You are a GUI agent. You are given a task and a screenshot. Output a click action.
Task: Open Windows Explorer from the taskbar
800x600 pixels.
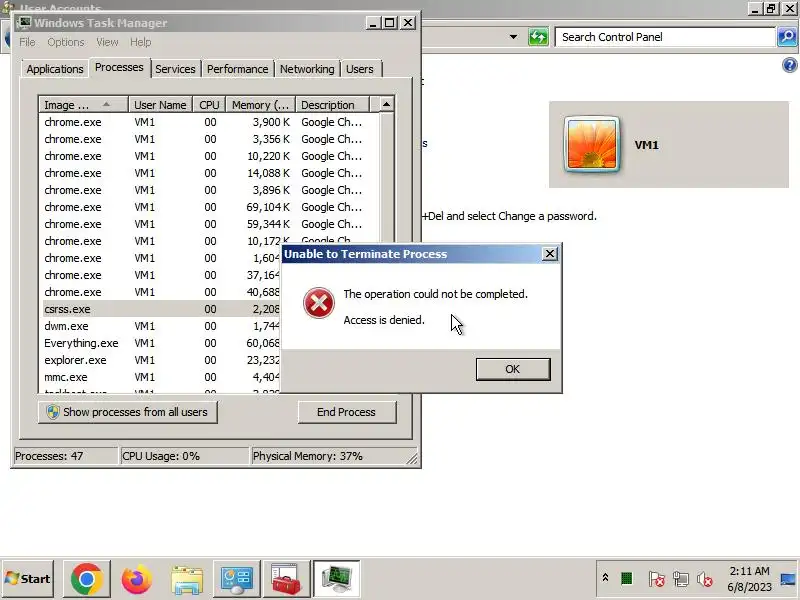187,579
